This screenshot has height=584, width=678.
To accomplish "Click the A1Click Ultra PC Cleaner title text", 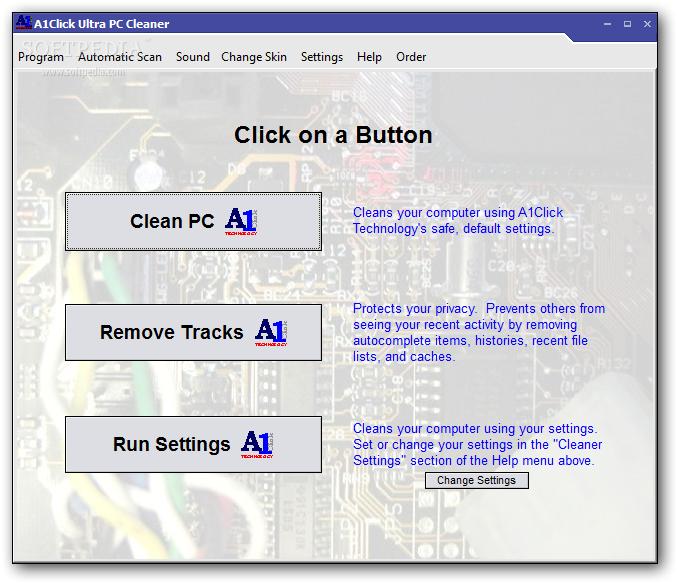I will (x=102, y=24).
